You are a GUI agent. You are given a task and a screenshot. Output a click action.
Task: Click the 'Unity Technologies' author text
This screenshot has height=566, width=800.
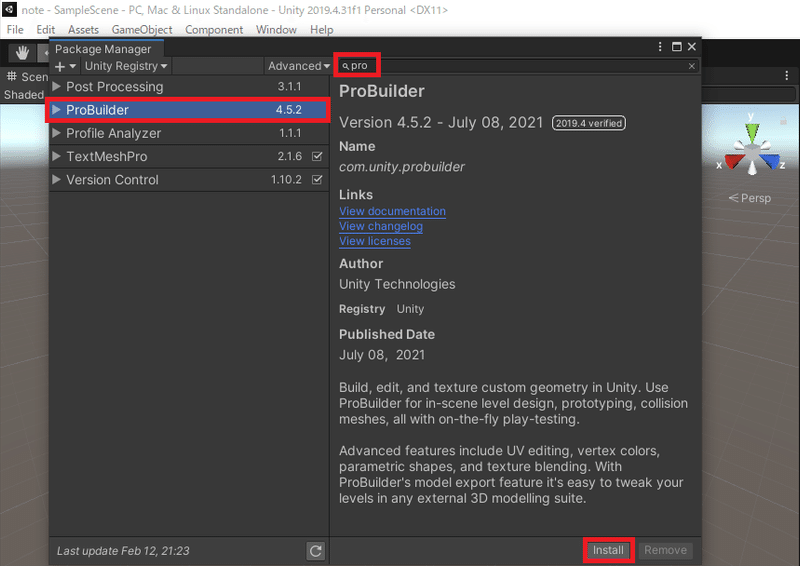click(x=397, y=284)
